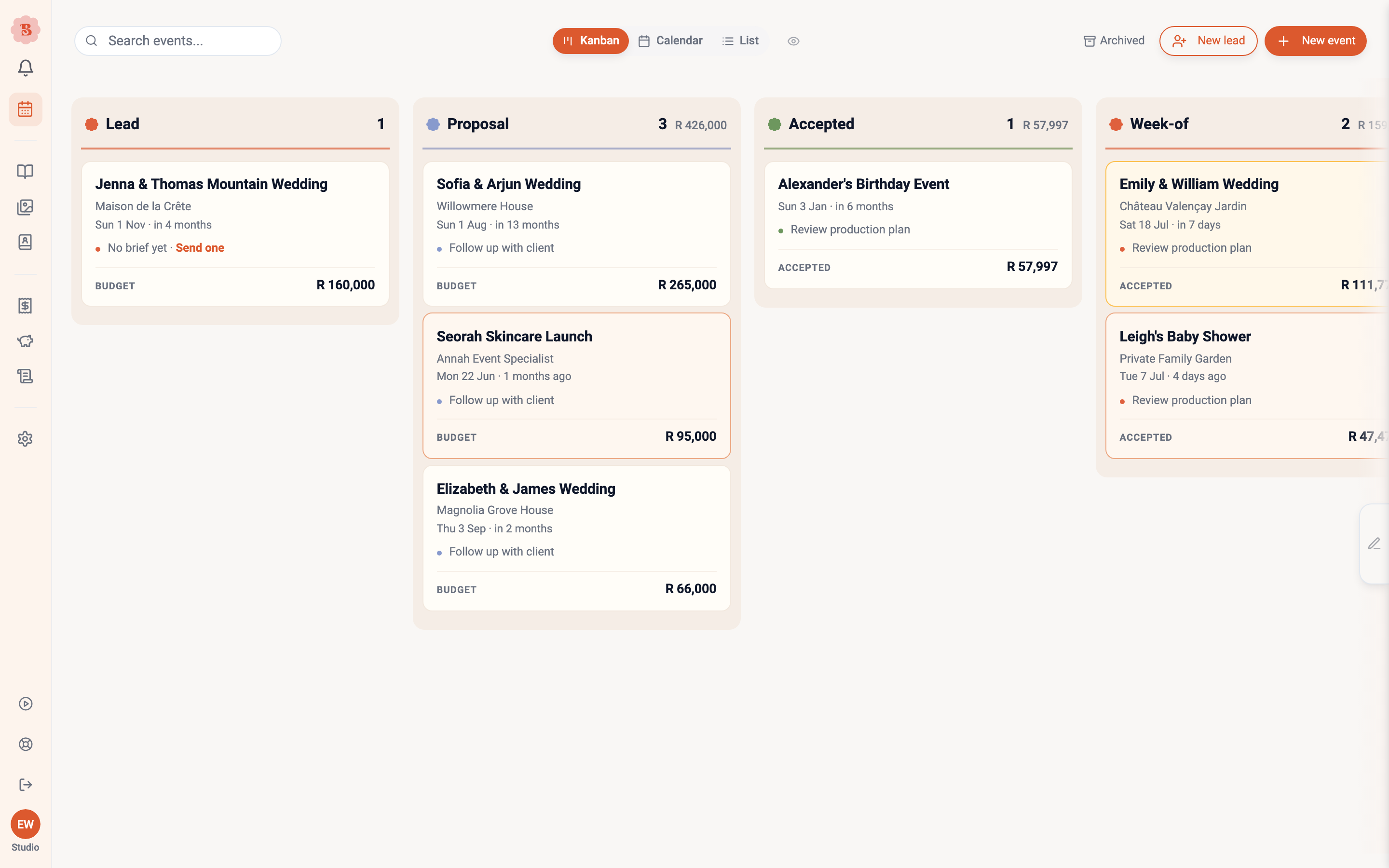Open the image gallery sidebar icon

[x=25, y=207]
